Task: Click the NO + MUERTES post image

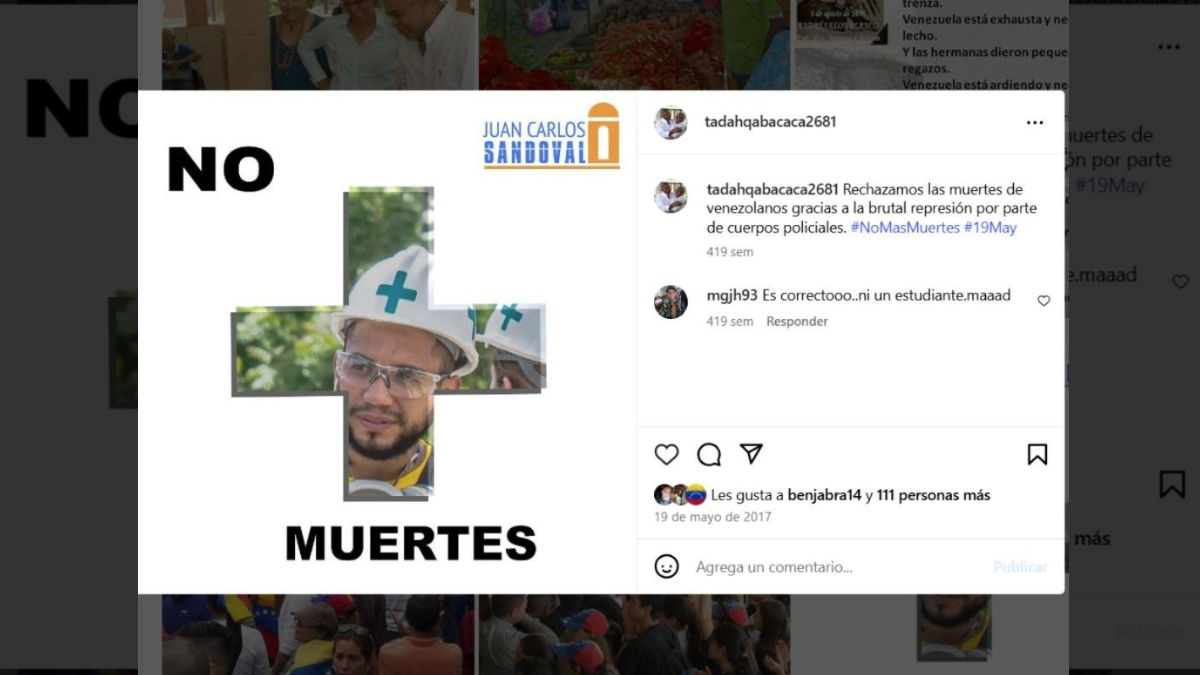Action: 387,342
